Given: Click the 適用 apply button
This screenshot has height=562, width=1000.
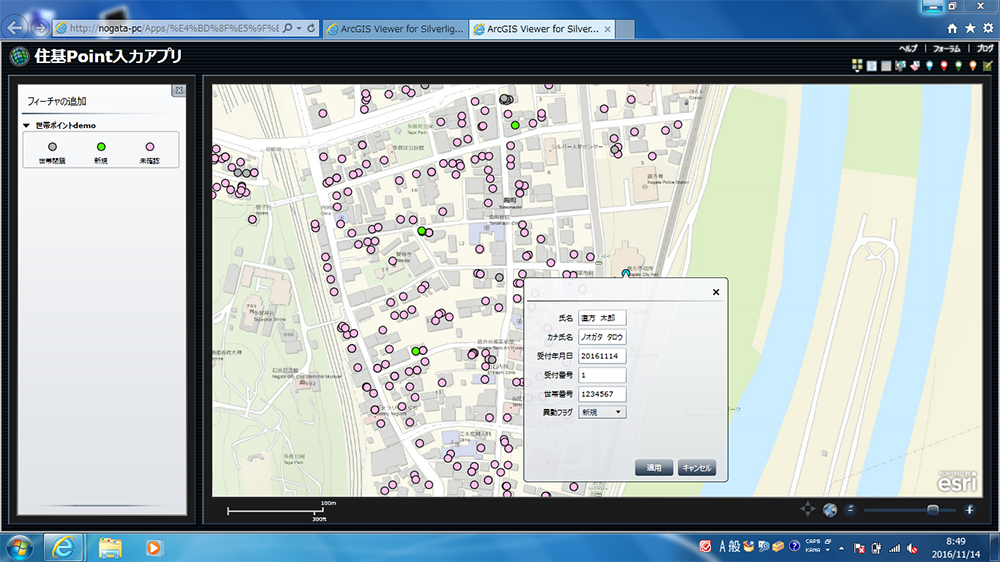Looking at the screenshot, I should tap(653, 468).
